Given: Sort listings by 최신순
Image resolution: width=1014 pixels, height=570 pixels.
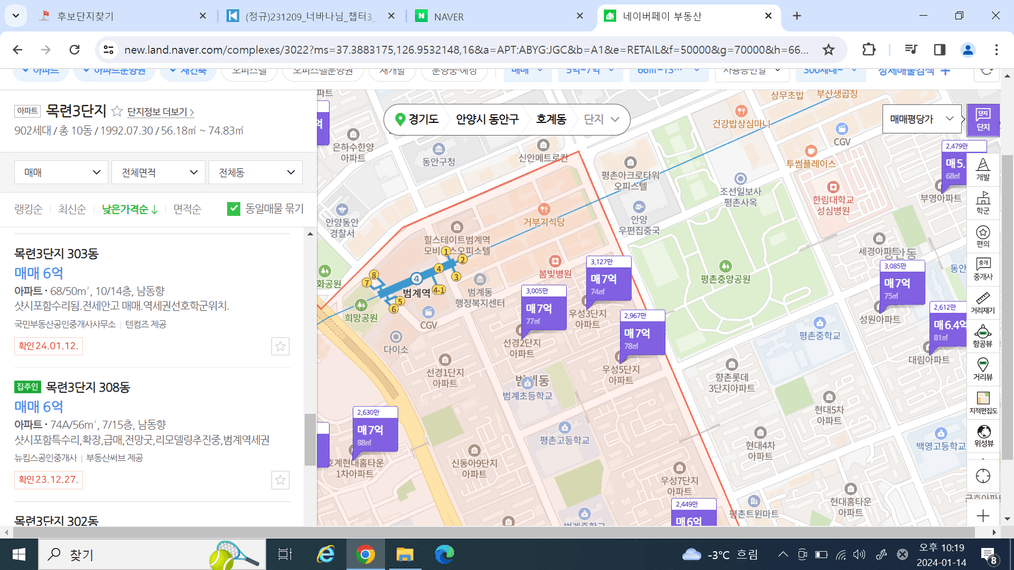Looking at the screenshot, I should (72, 209).
